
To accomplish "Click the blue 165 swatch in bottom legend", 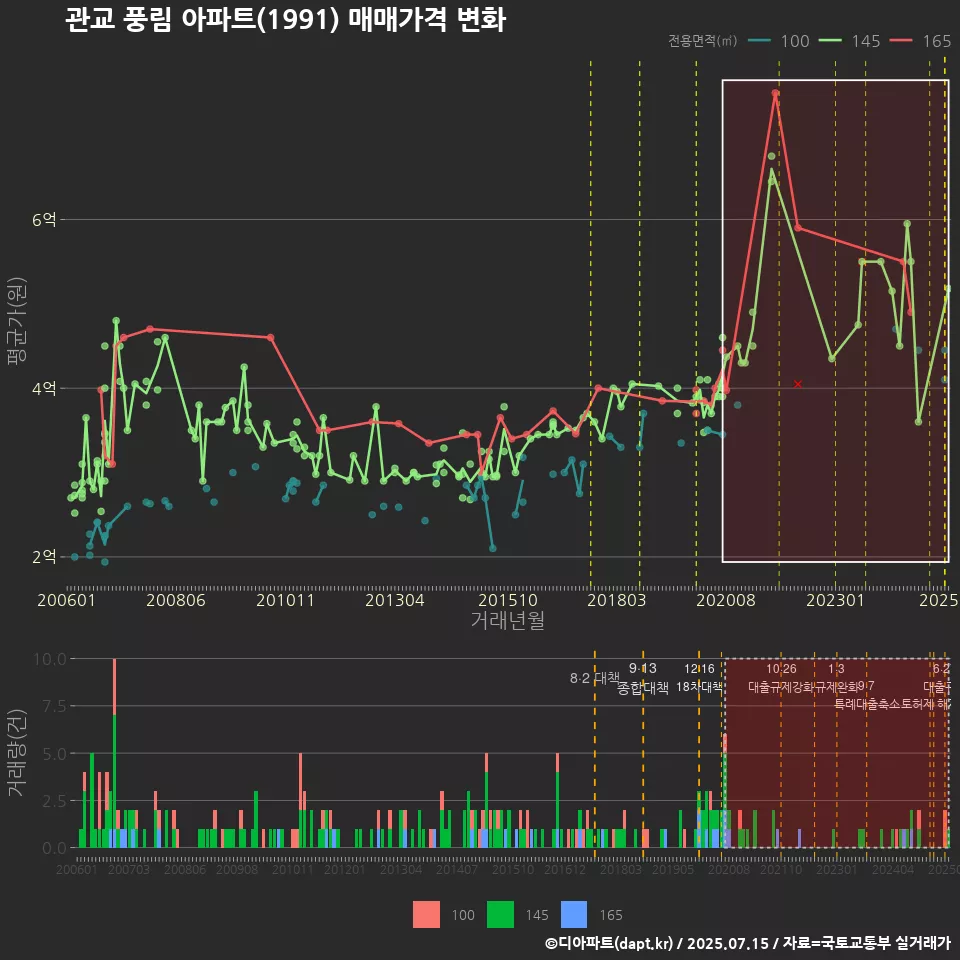I will point(574,915).
